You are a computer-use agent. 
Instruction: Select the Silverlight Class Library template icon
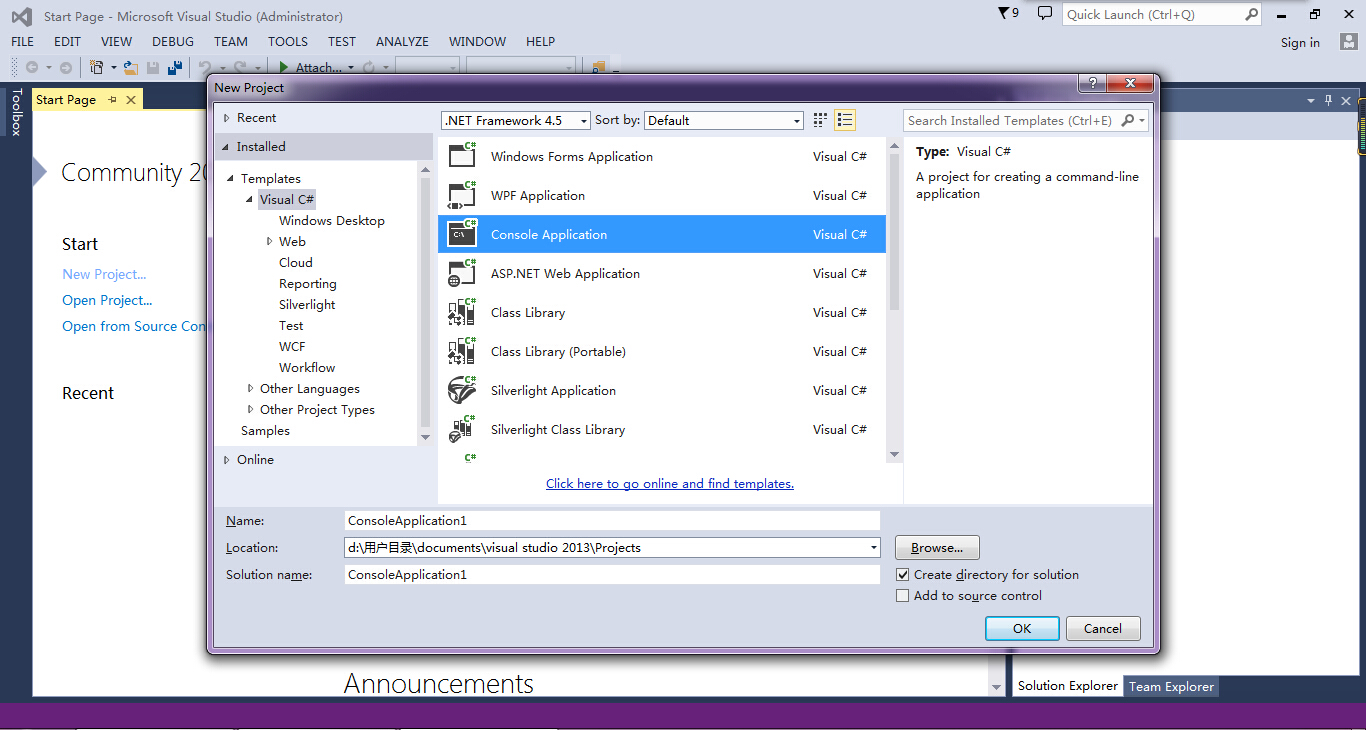(462, 429)
